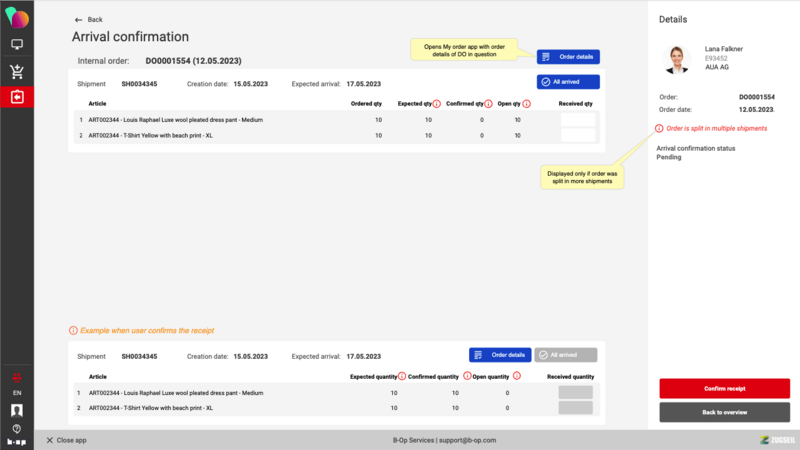
Task: Switch the EN language selector
Action: pyautogui.click(x=17, y=394)
